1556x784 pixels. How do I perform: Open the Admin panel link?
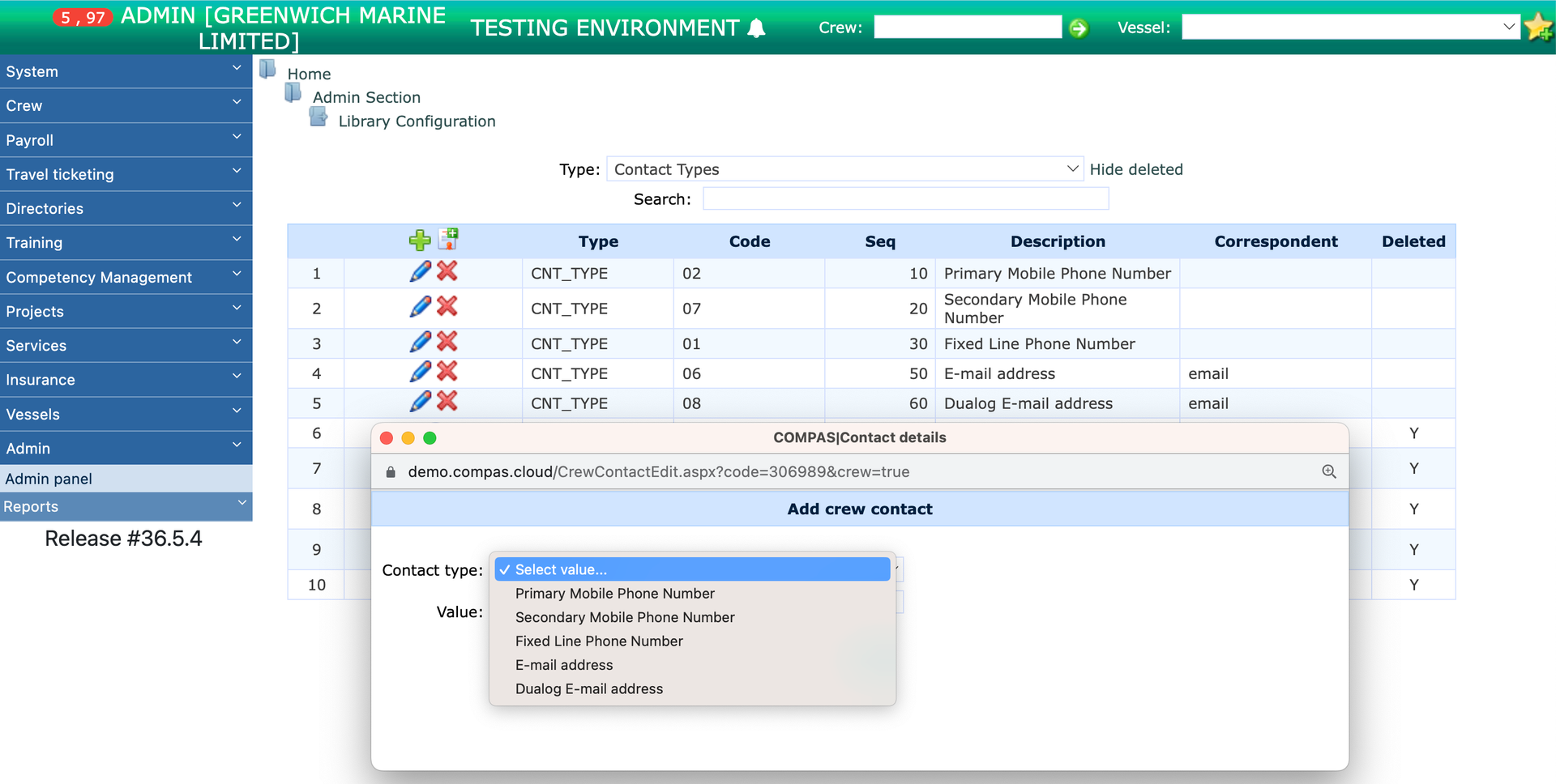49,479
